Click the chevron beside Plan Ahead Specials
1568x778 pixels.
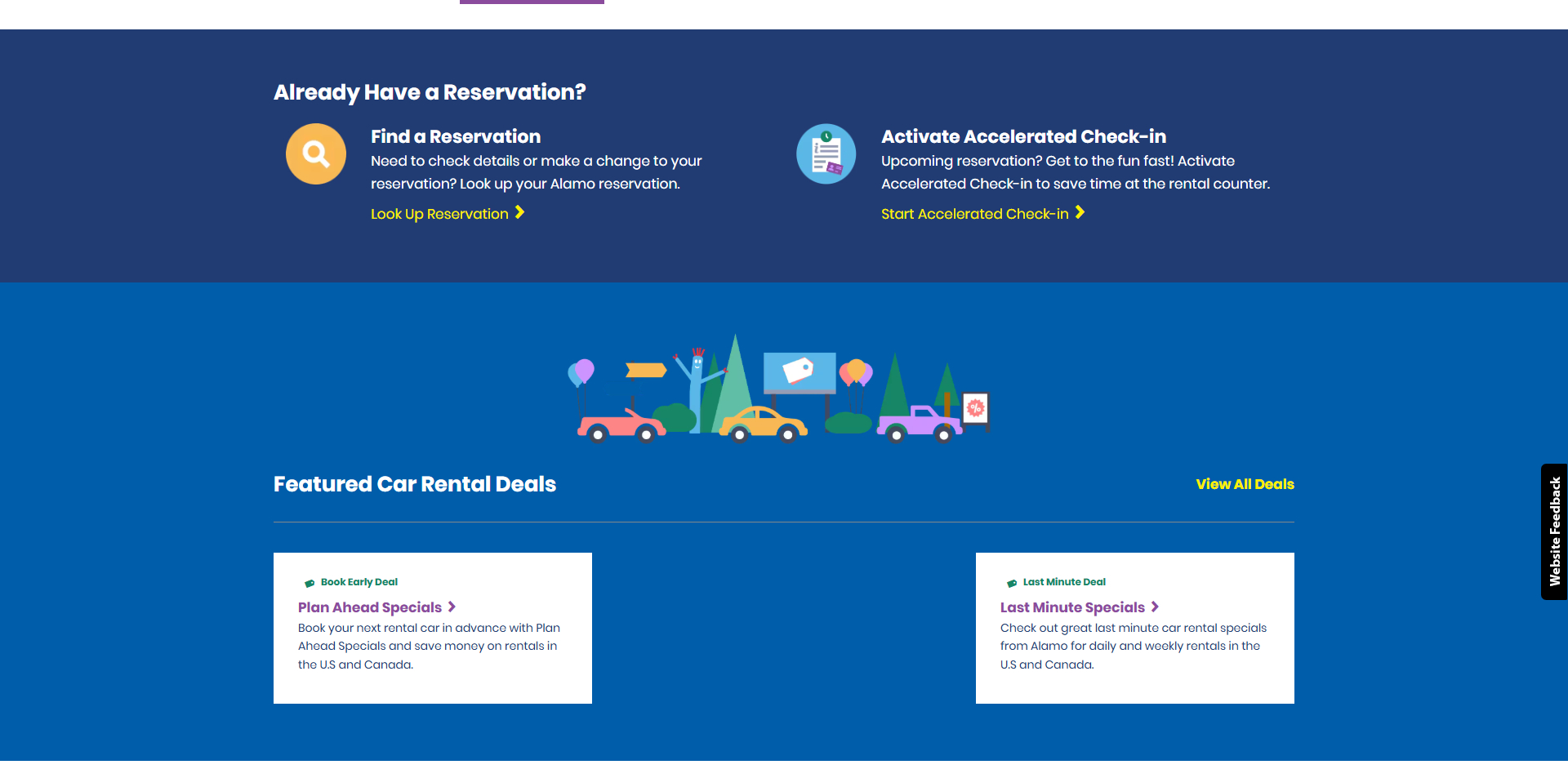tap(452, 607)
